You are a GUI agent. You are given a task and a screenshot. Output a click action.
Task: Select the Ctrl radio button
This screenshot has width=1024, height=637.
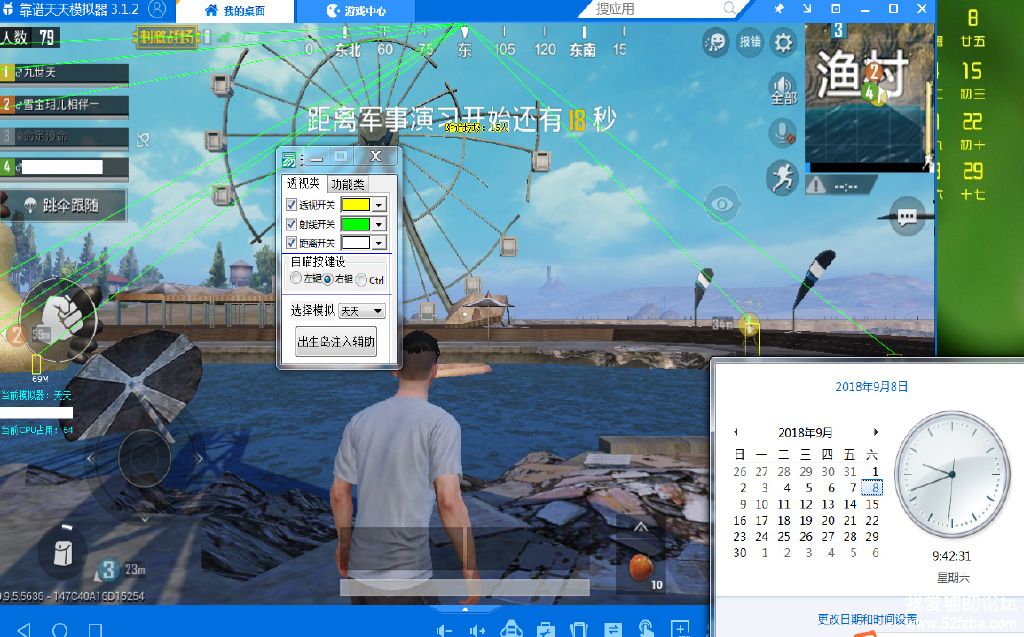[x=361, y=280]
